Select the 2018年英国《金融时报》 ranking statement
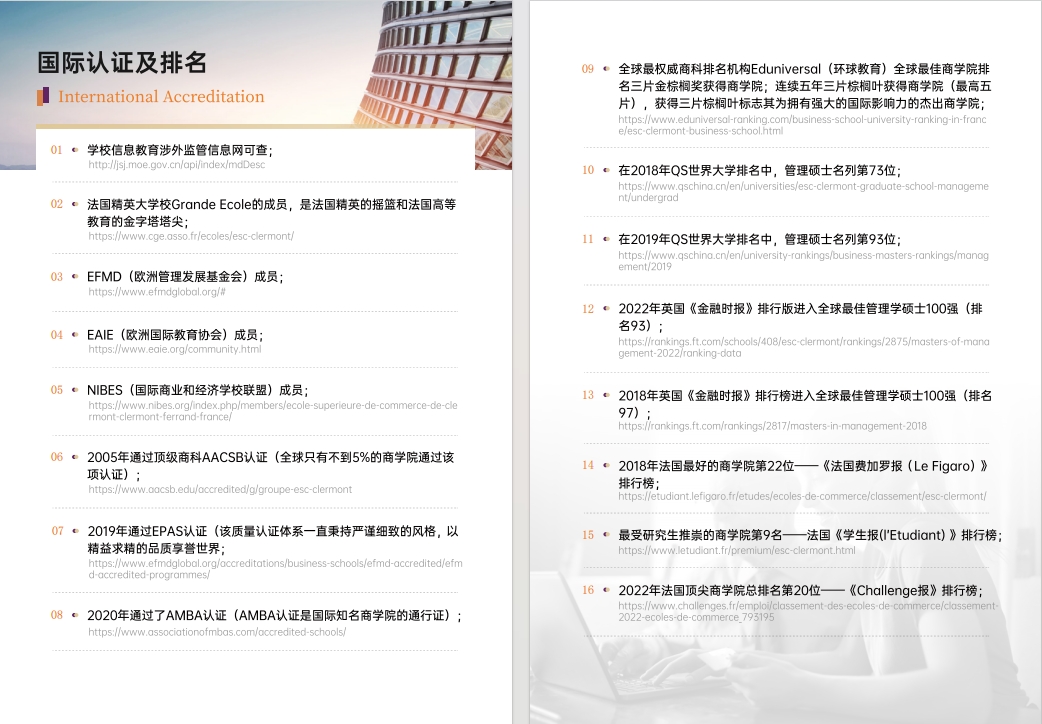This screenshot has height=724, width=1042. pos(805,404)
